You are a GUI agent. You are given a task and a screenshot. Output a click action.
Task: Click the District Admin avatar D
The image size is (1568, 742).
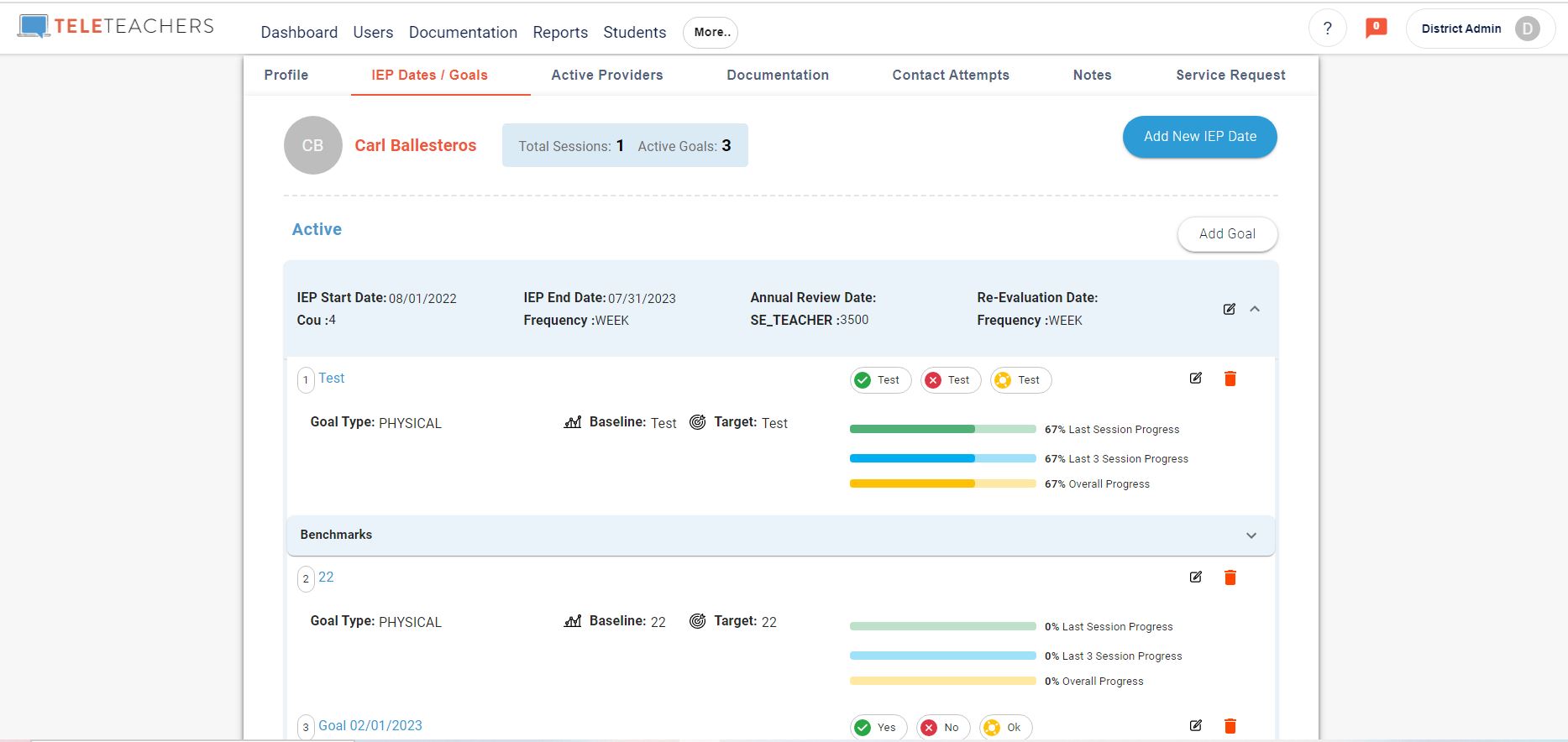coord(1527,29)
